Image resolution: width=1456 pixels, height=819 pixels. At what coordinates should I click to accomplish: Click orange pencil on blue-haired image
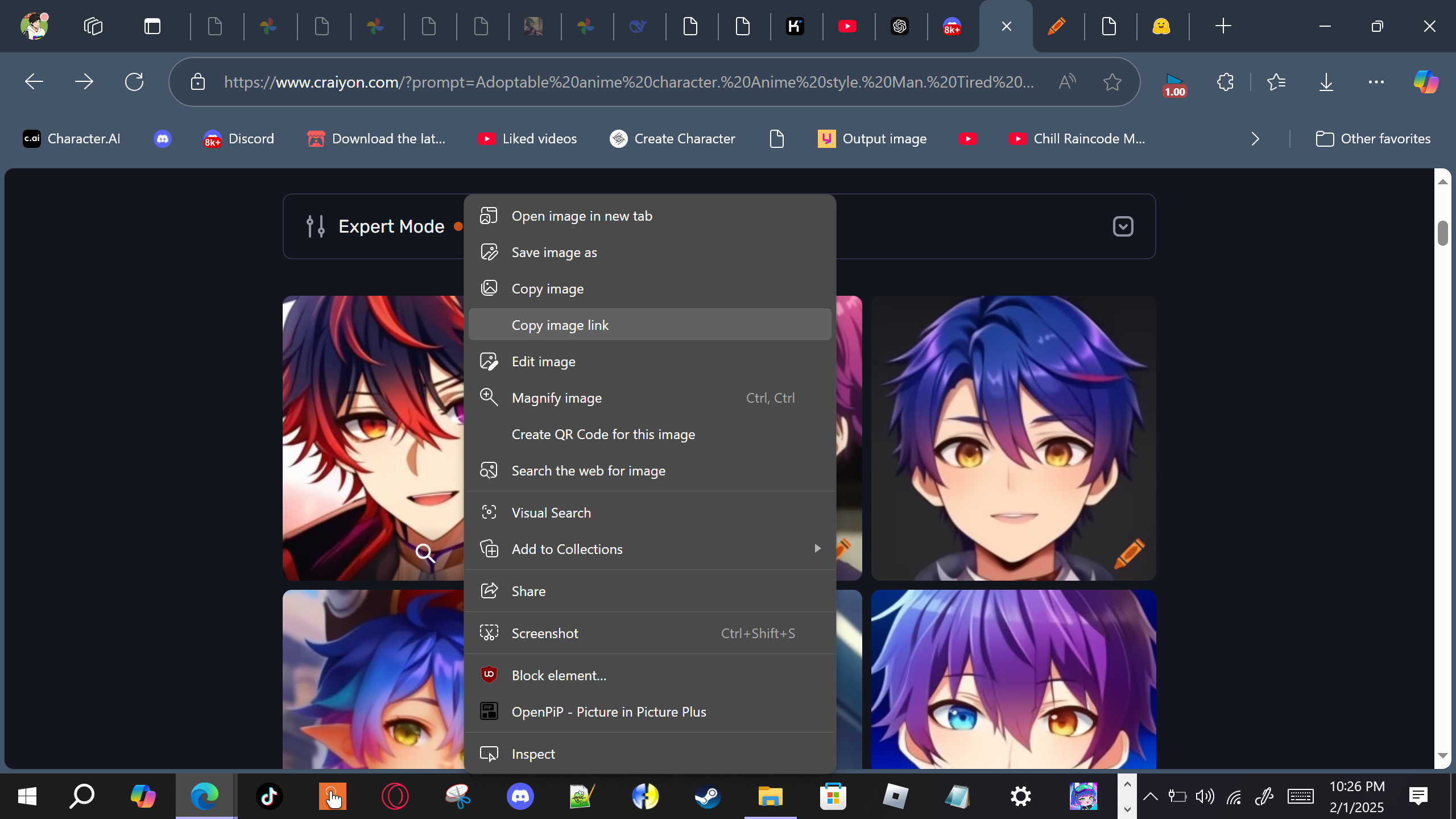coord(1129,553)
